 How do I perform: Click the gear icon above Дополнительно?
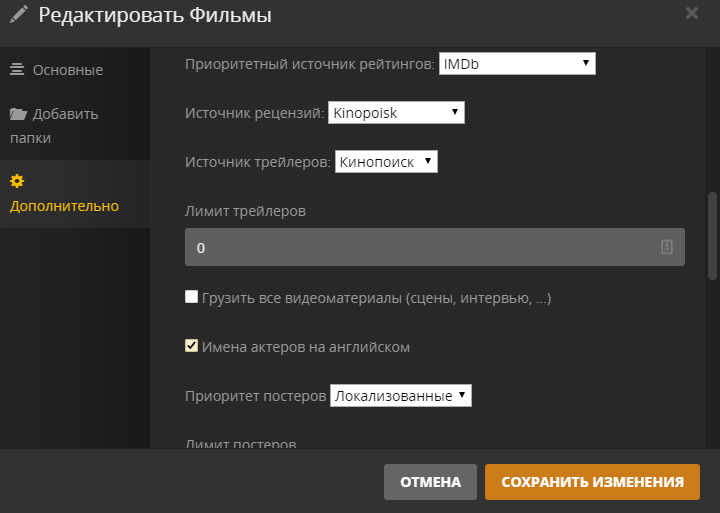(17, 182)
